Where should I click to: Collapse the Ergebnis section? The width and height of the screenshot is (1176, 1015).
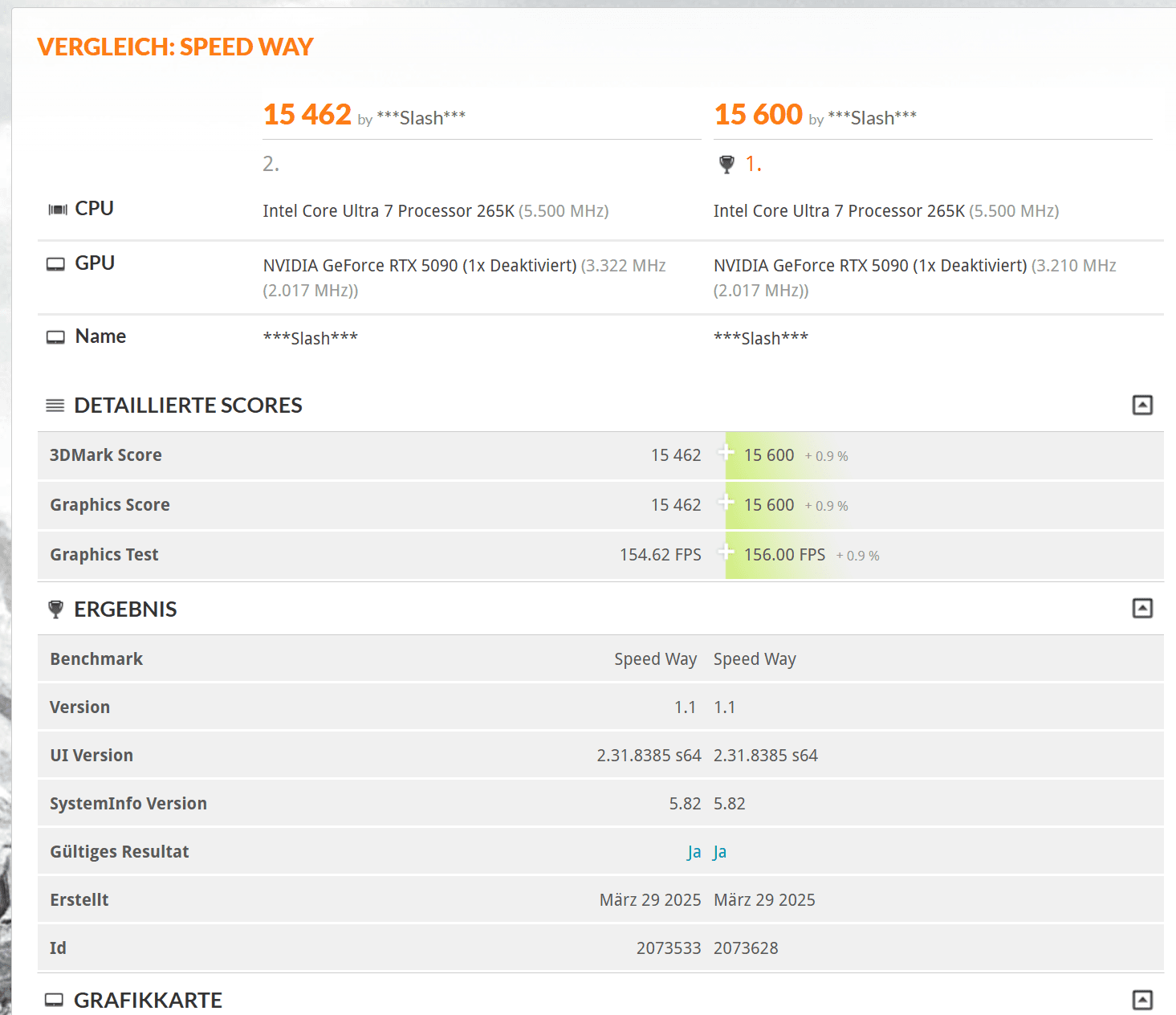tap(1142, 608)
